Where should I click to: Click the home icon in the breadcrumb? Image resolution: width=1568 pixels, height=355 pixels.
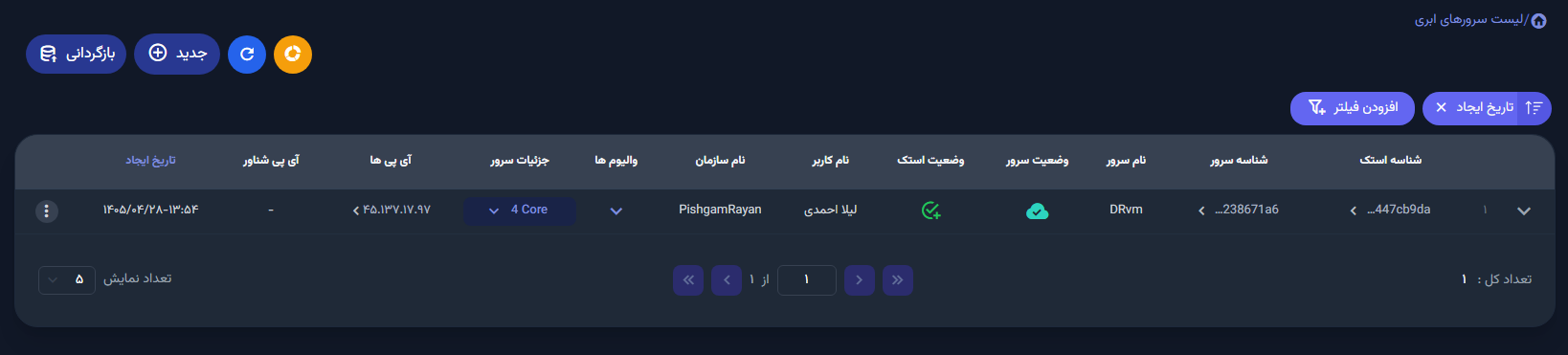pos(1538,20)
